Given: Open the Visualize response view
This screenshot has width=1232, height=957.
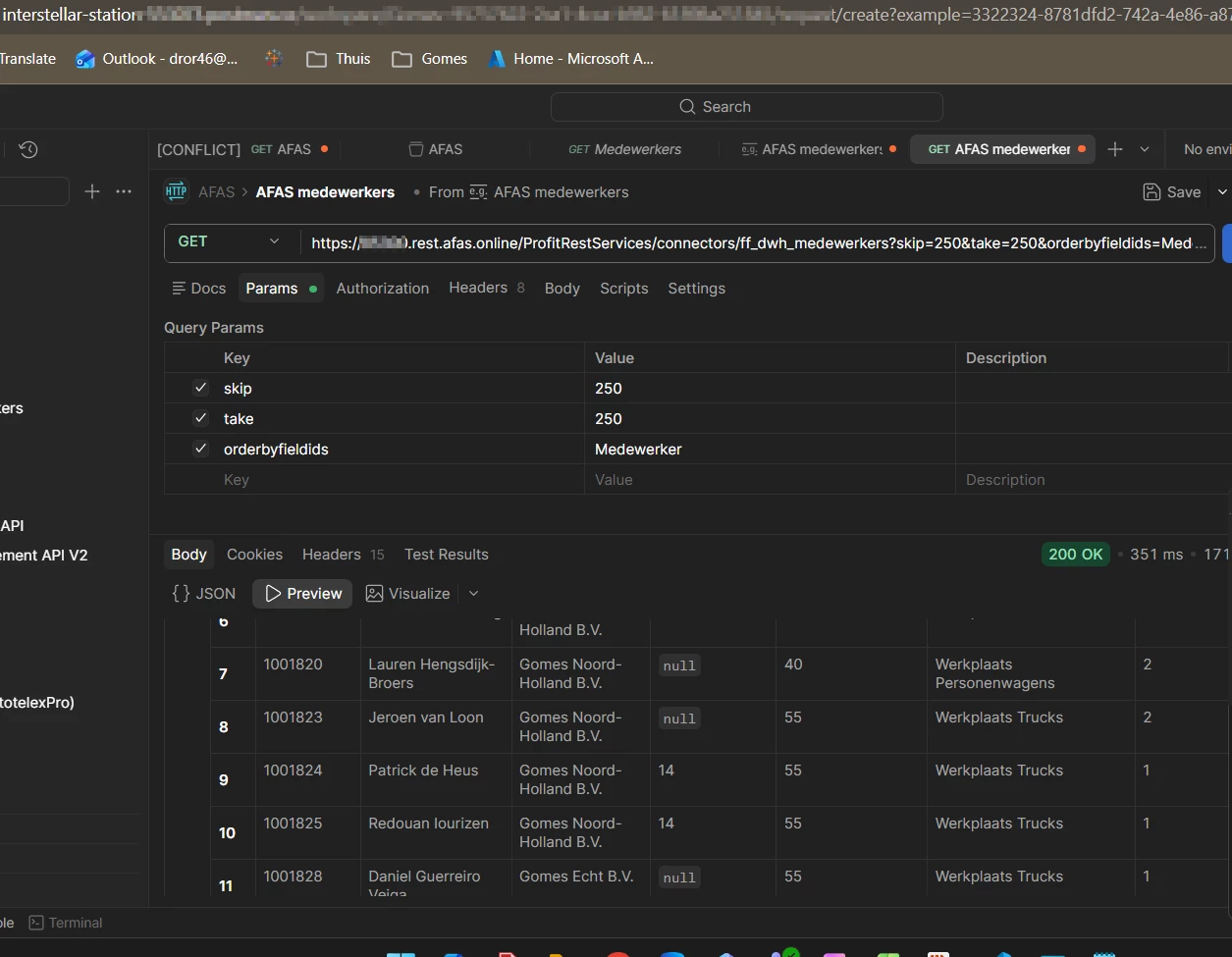Looking at the screenshot, I should pyautogui.click(x=407, y=594).
